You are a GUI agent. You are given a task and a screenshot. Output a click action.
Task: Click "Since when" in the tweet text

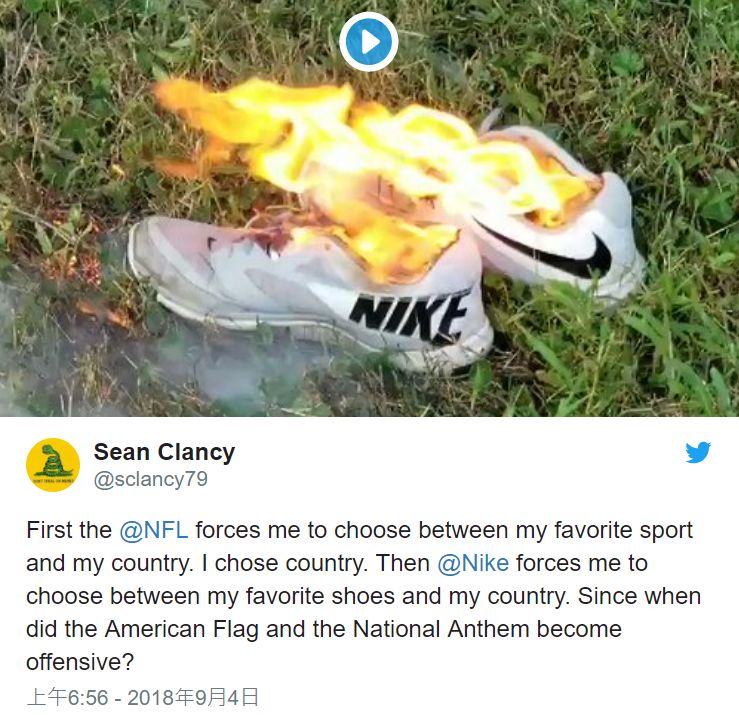pyautogui.click(x=639, y=596)
